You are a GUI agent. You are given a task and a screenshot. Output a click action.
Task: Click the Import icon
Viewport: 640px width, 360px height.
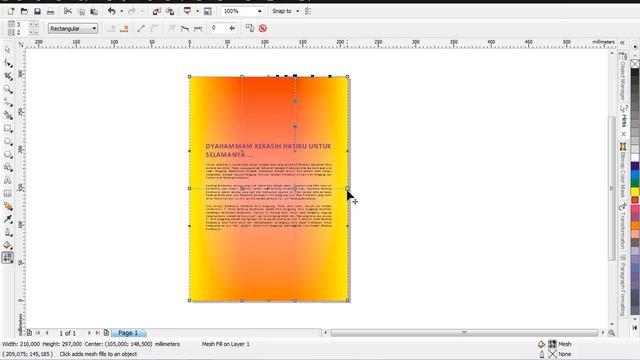157,11
